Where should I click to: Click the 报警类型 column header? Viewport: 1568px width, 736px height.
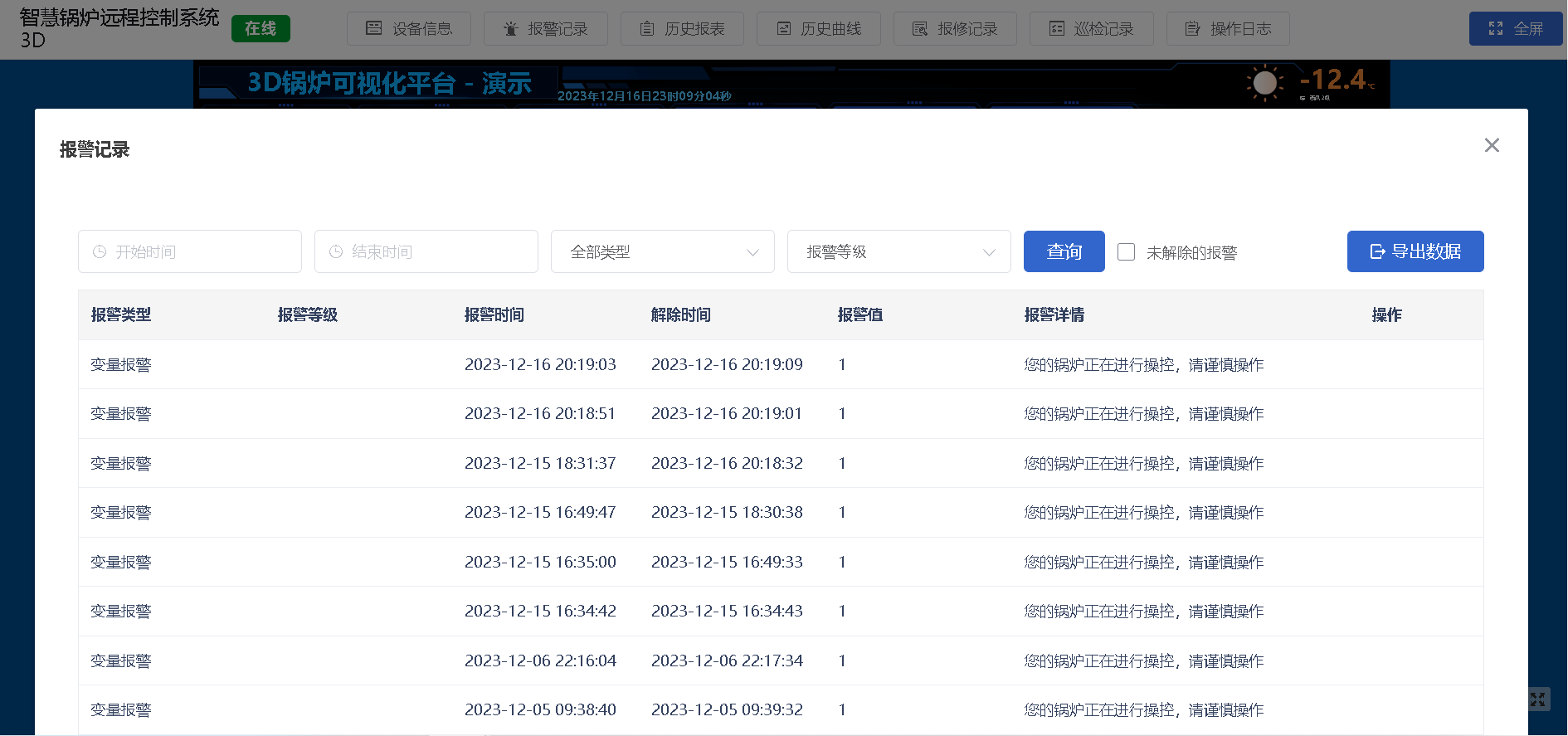point(121,315)
